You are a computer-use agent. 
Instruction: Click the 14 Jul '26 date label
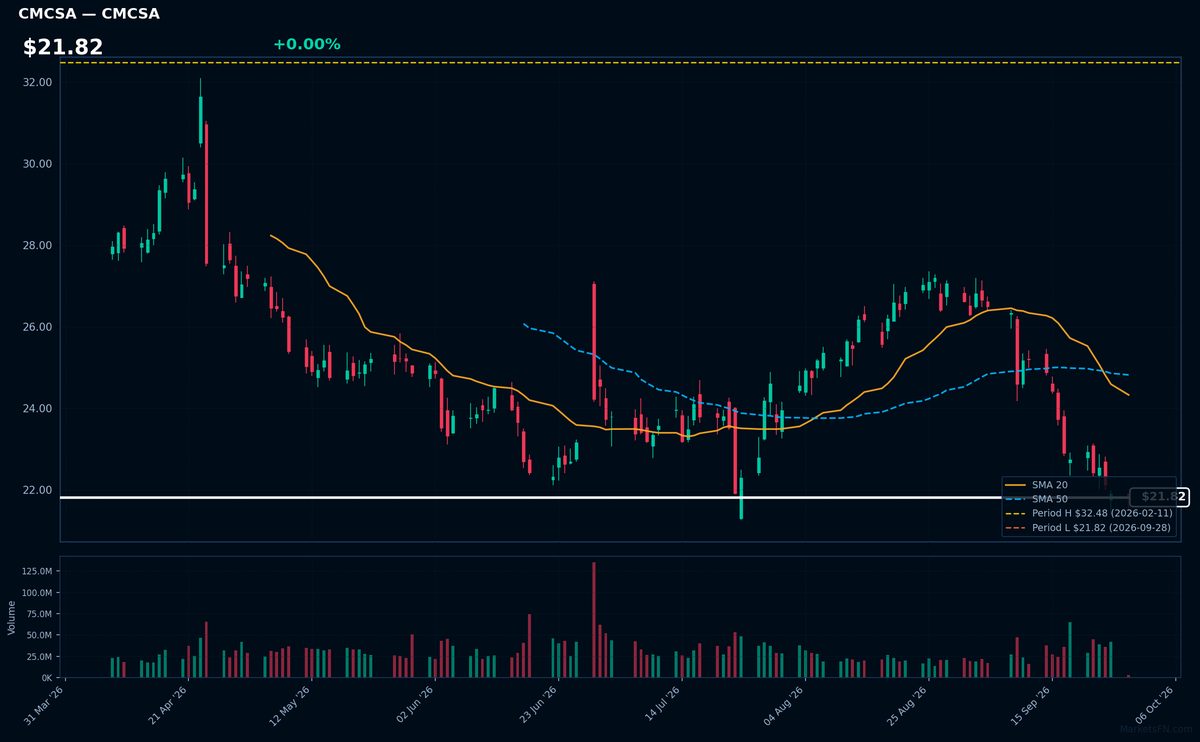pyautogui.click(x=664, y=703)
